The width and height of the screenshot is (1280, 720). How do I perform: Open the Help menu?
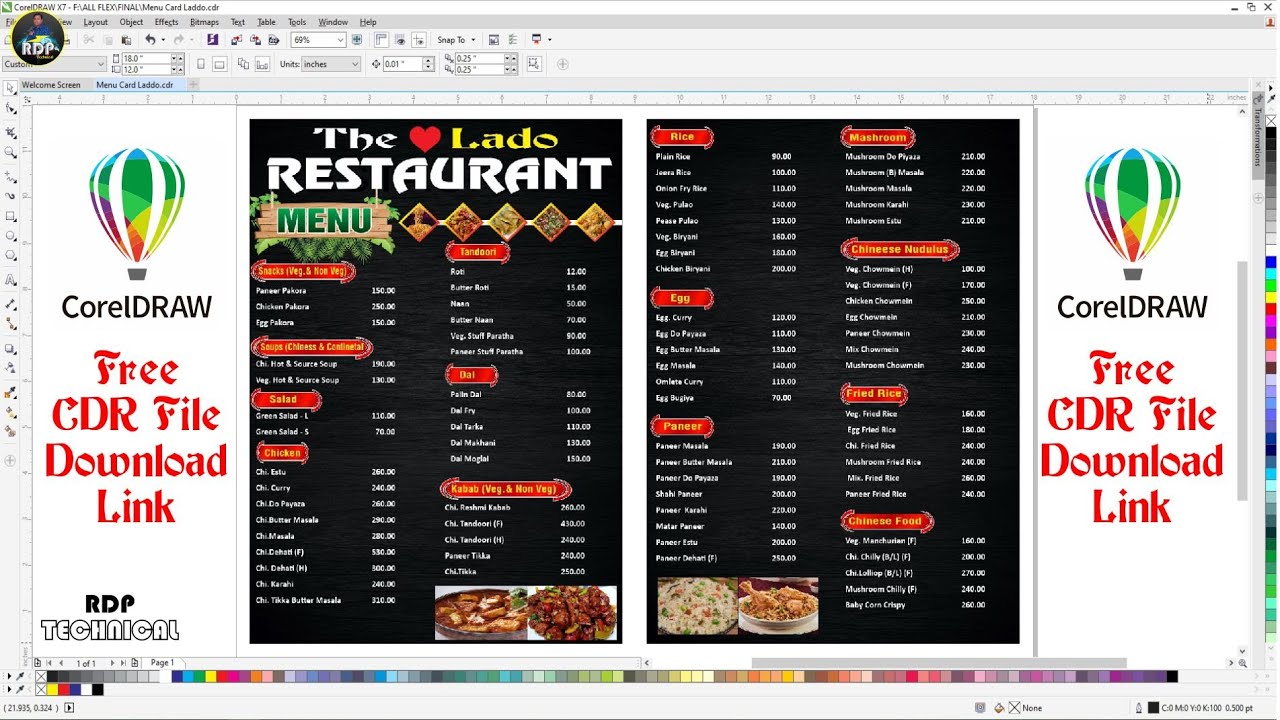tap(368, 22)
